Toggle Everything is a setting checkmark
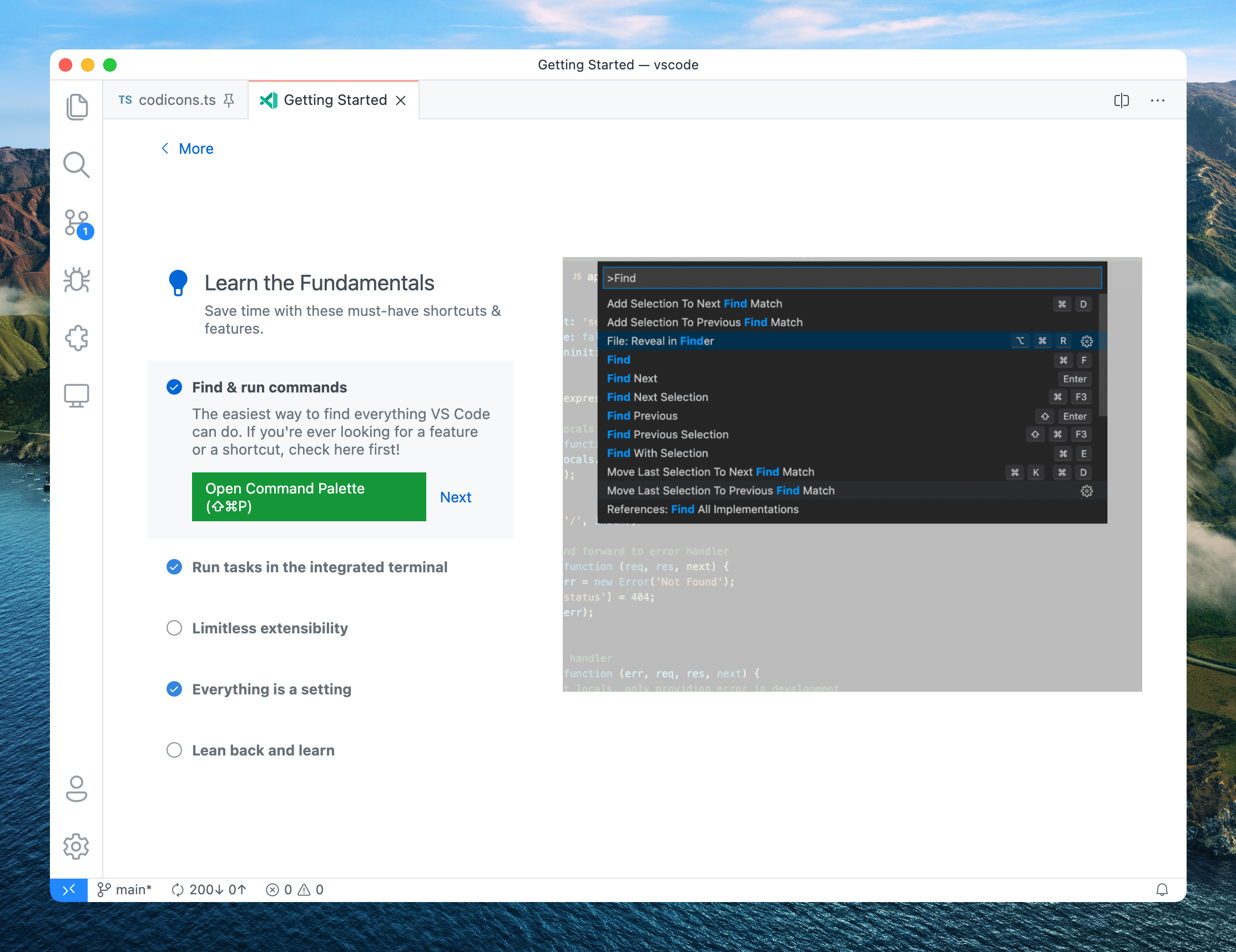Screen dimensions: 1236x952 [x=174, y=689]
